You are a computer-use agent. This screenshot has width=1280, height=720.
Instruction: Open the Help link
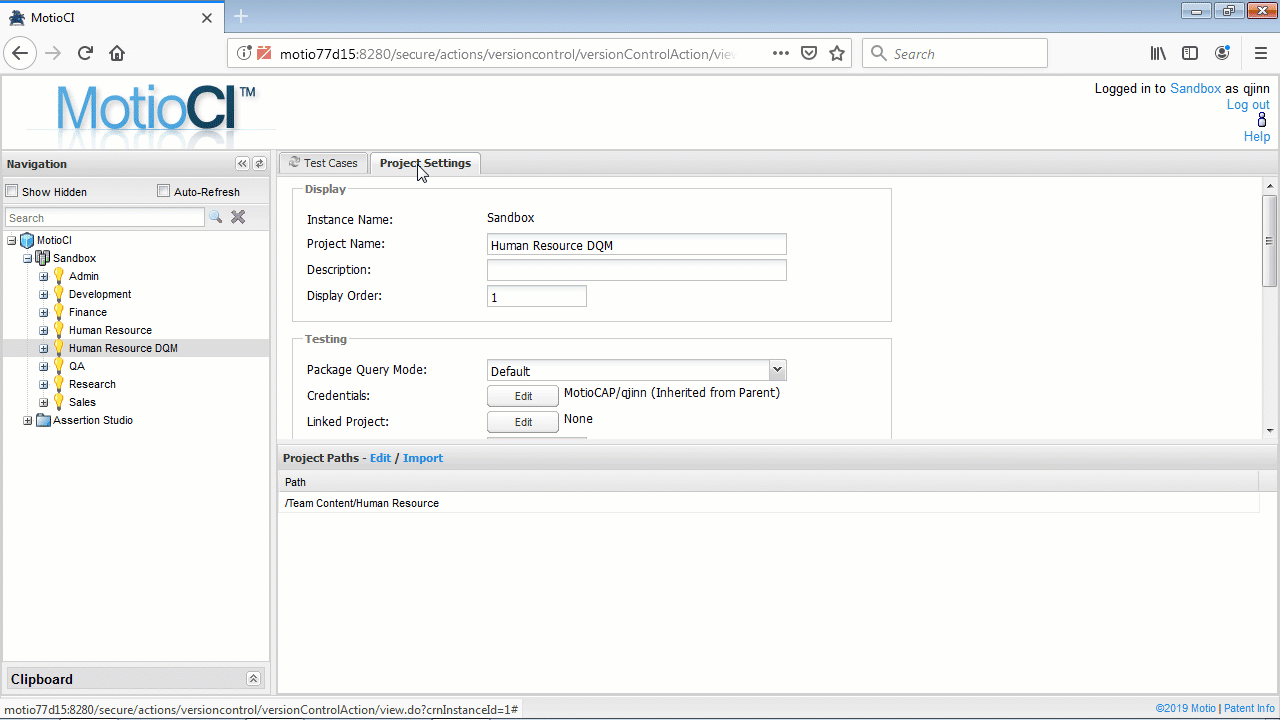click(1257, 137)
